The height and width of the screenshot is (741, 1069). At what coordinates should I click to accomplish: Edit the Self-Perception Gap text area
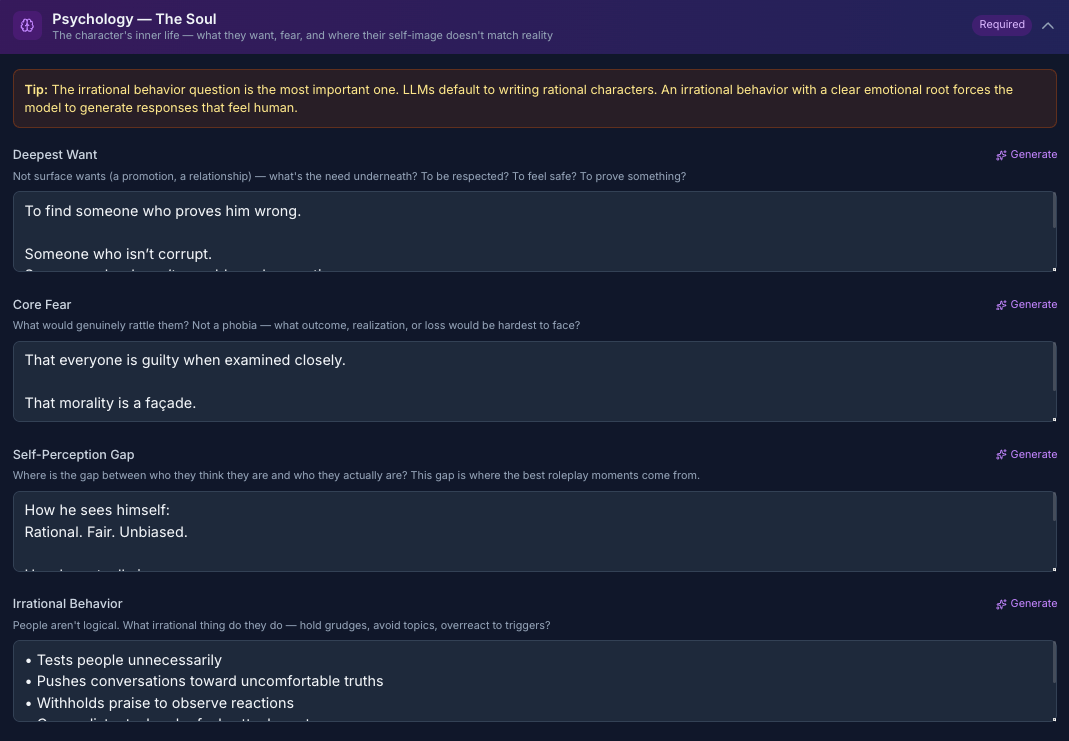click(530, 531)
